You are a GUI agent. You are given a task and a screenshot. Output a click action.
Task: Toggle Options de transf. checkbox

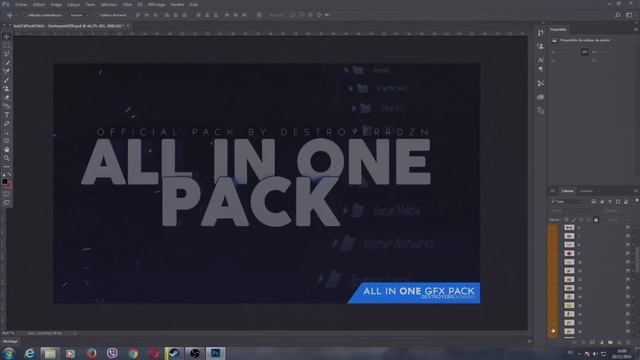tap(97, 15)
